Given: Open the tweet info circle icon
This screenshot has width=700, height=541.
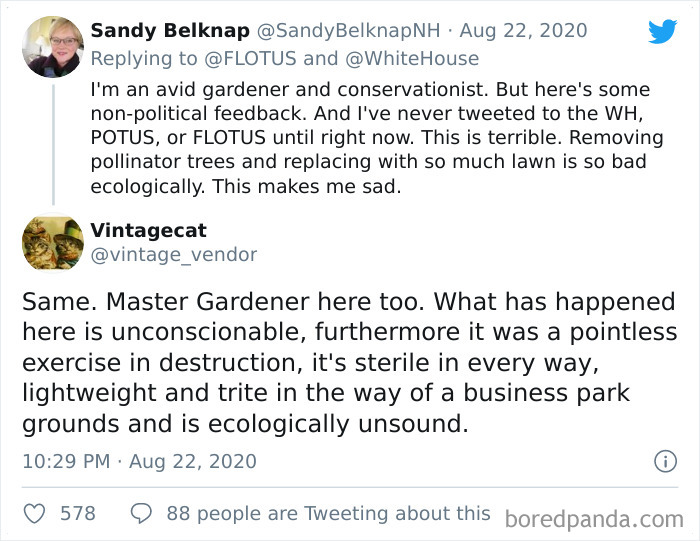Looking at the screenshot, I should [x=665, y=462].
